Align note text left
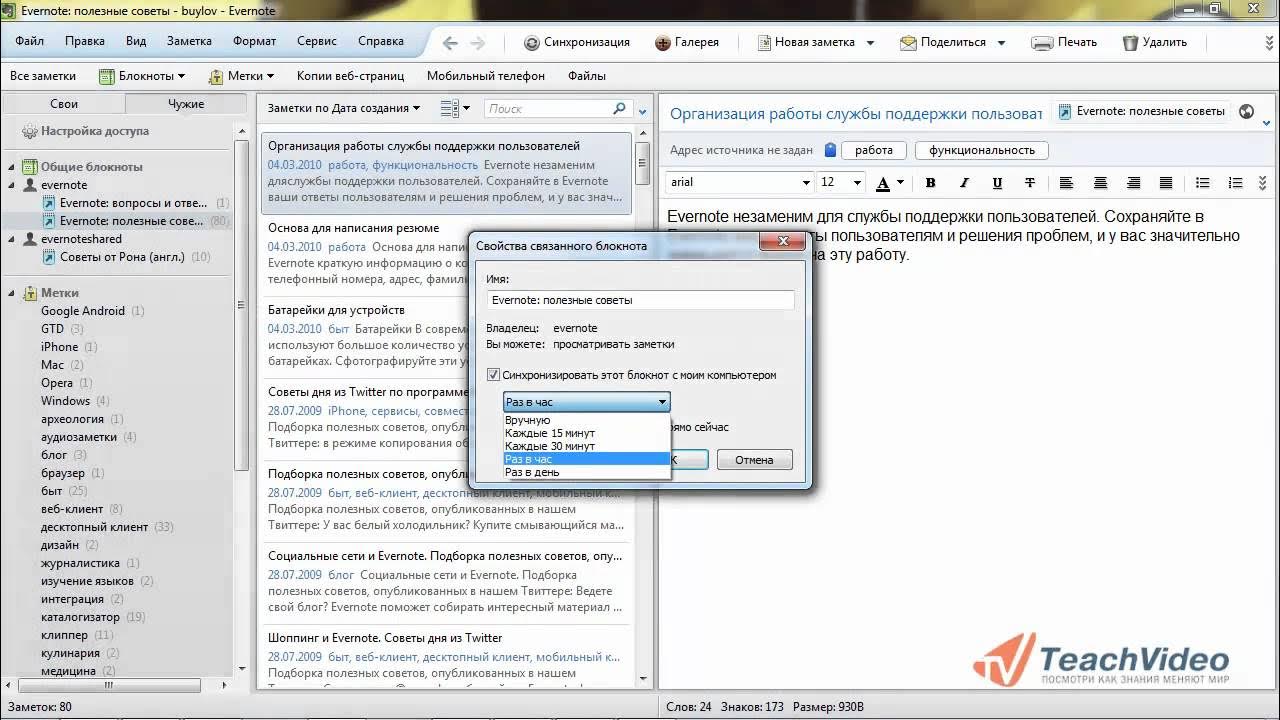Screen dimensions: 1280x720 tap(1067, 183)
